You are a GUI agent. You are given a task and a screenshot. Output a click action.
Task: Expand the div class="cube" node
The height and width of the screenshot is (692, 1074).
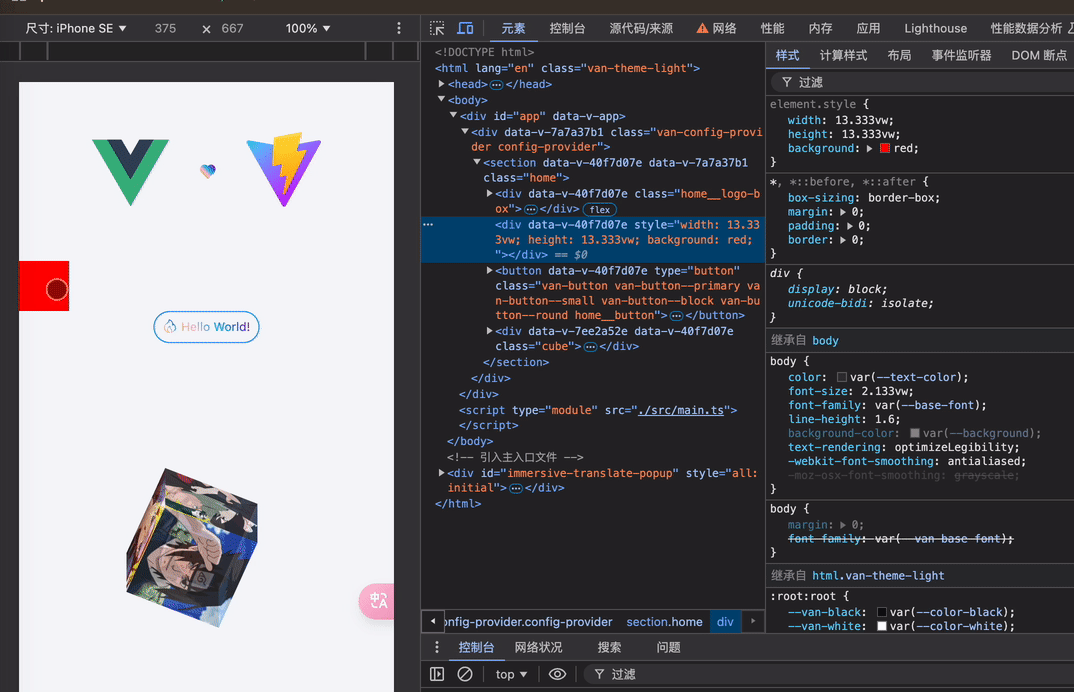point(489,330)
